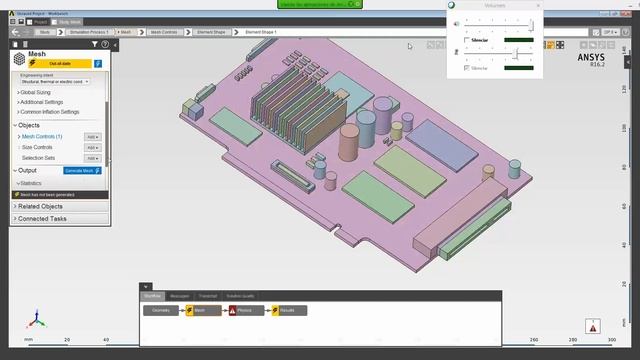Click the Element Shape breadcrumb
This screenshot has height=360, width=640.
pyautogui.click(x=211, y=32)
